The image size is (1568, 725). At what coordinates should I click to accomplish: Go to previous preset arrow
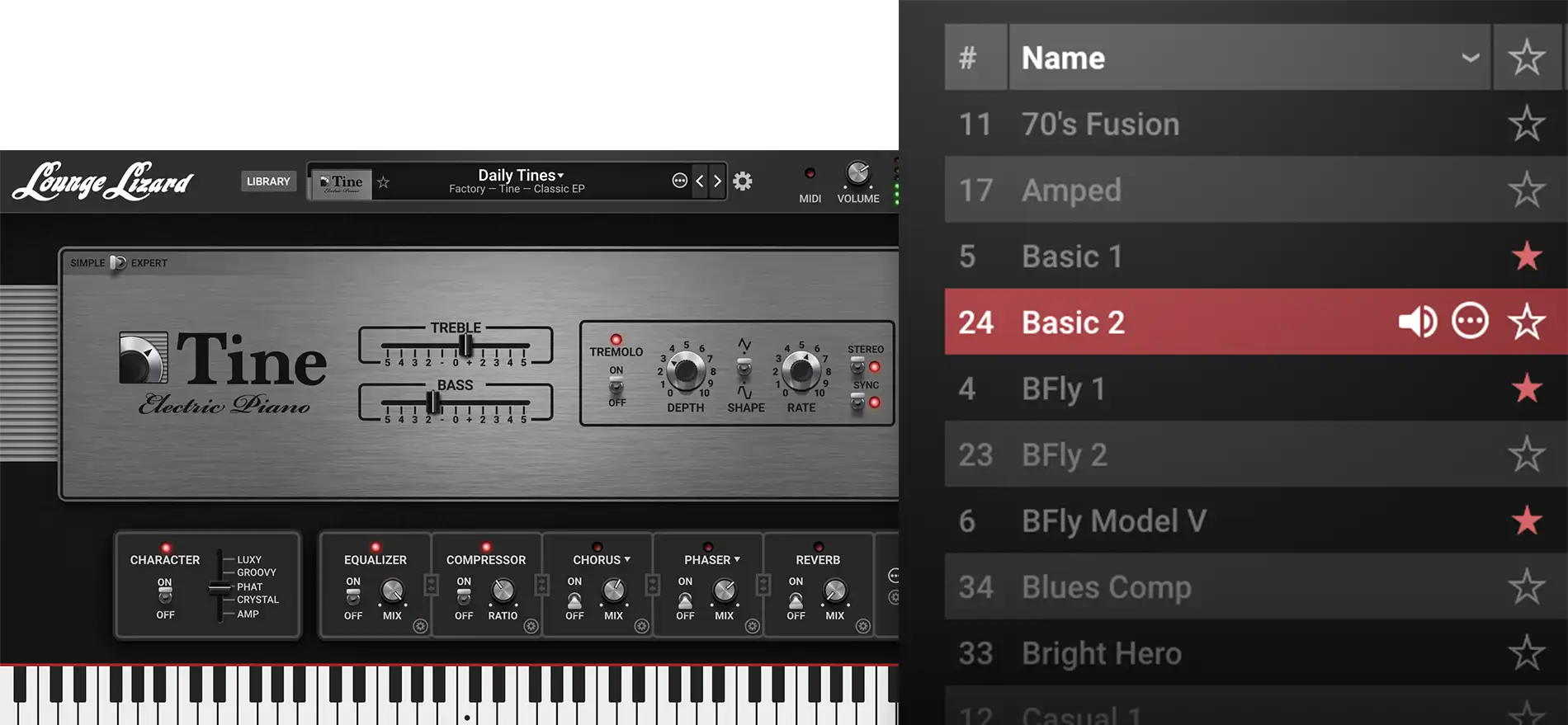tap(700, 181)
